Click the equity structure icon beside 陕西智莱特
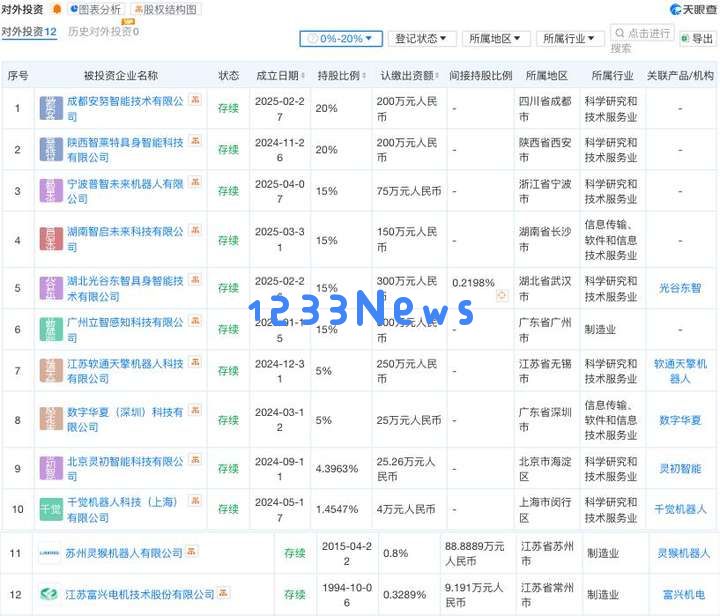720x616 pixels. click(x=196, y=141)
